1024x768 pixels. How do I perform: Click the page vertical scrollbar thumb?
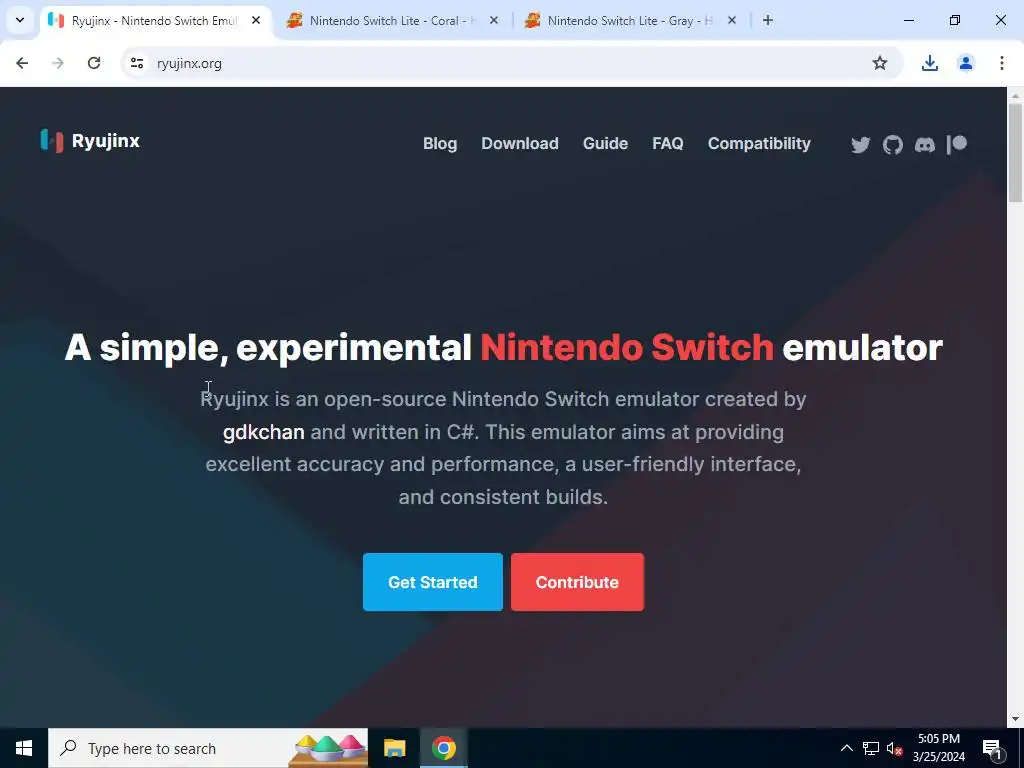click(x=1015, y=153)
